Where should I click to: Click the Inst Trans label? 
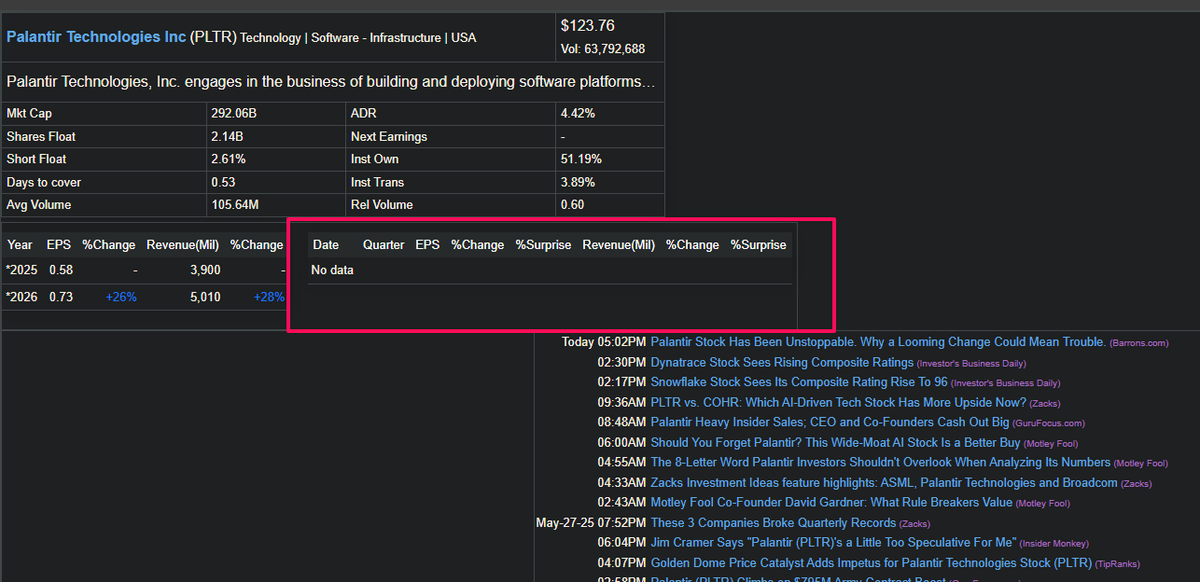click(x=379, y=183)
